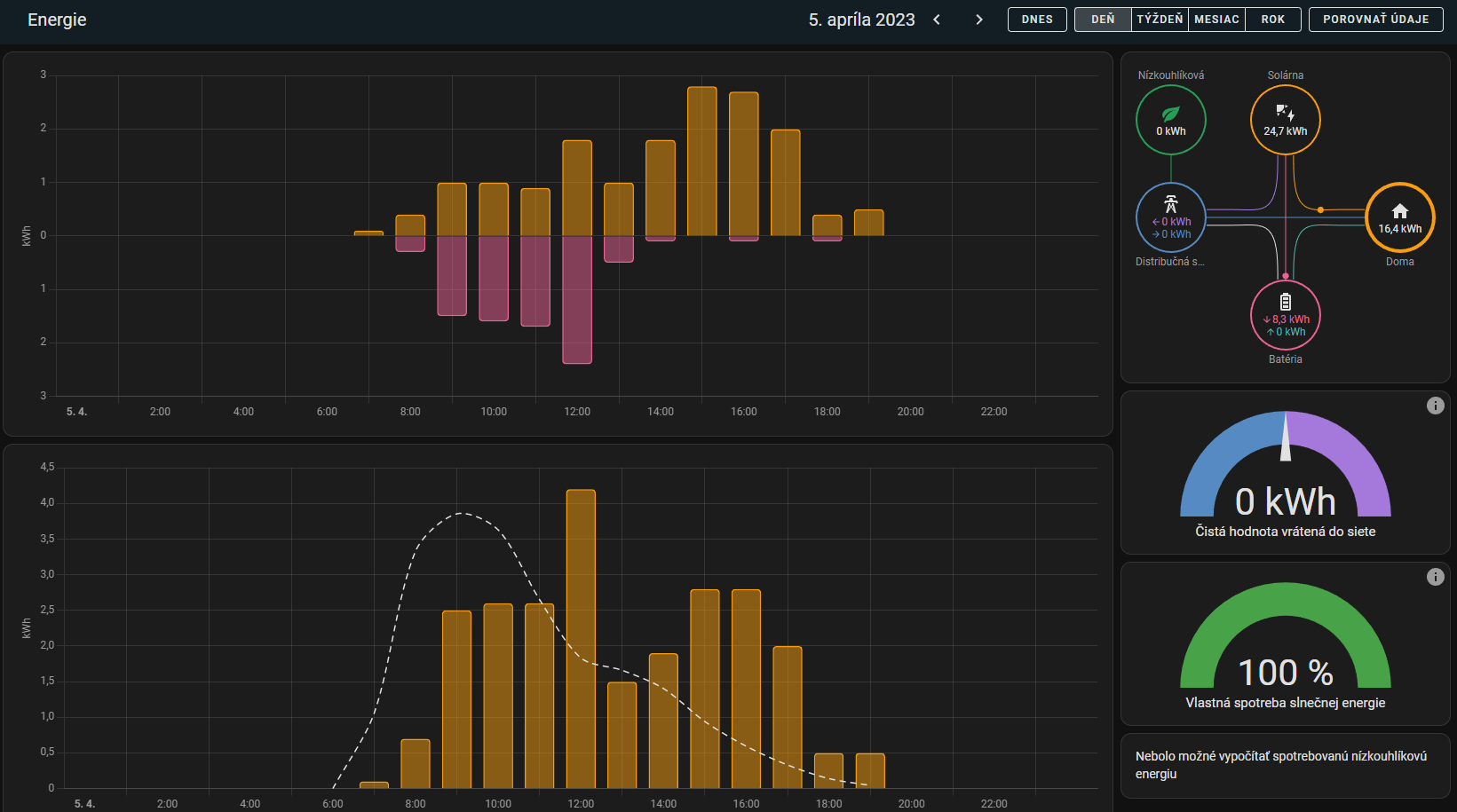Open info icon on solar self-consumption gauge
Viewport: 1457px width, 812px height.
coord(1435,577)
